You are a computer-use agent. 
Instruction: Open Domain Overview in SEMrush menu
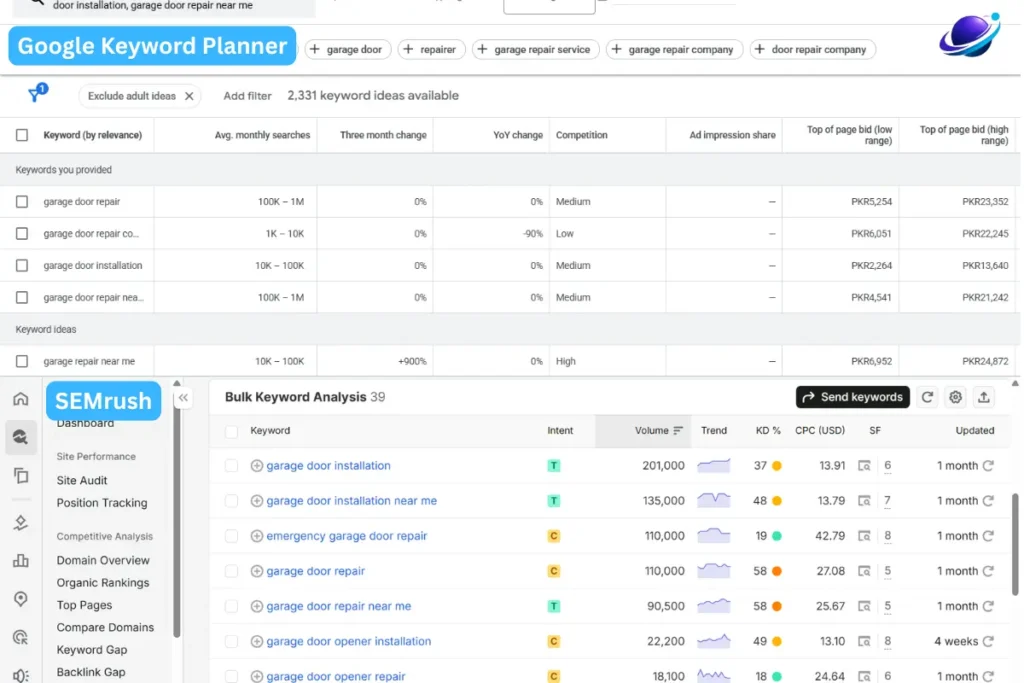(x=103, y=560)
